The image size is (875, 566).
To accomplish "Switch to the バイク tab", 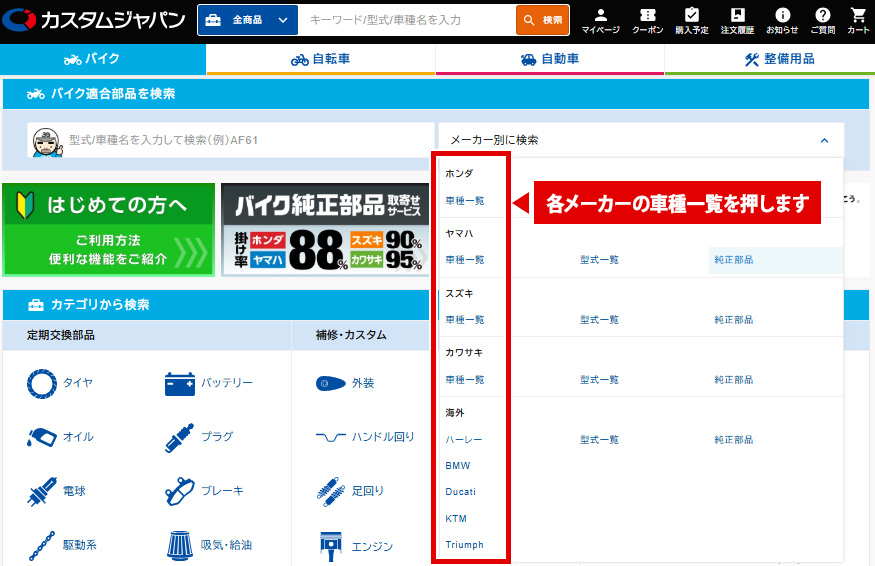I will (103, 59).
